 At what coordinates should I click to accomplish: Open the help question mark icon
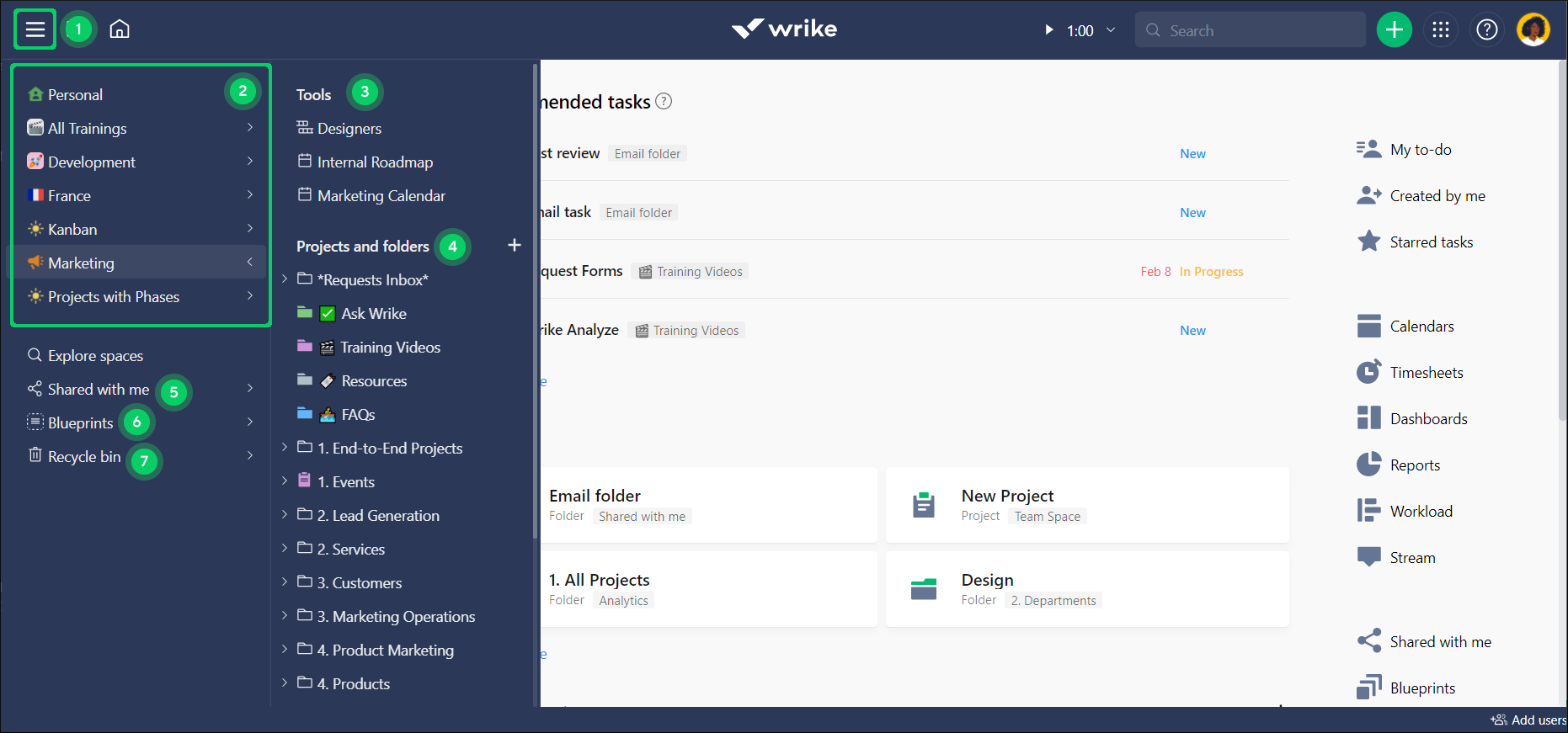click(1487, 30)
